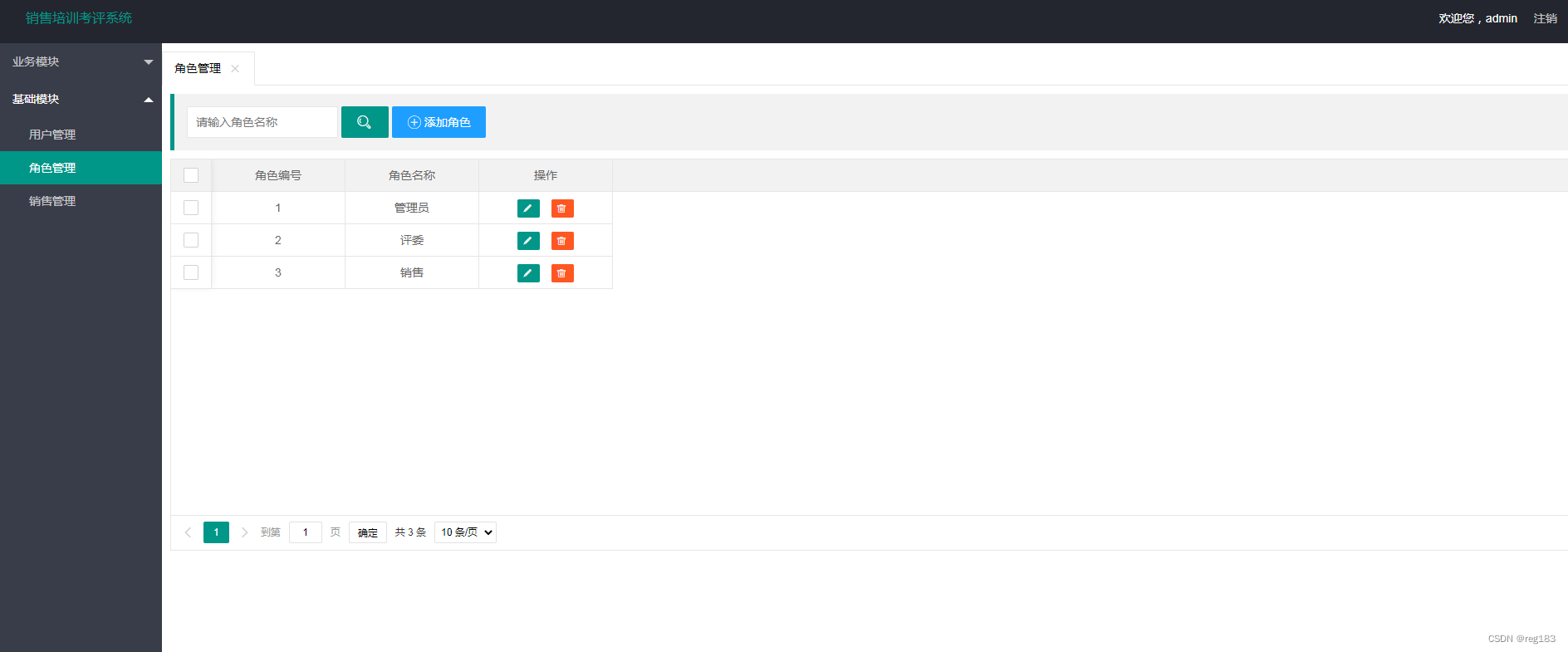Delete the 评委 role with trash icon
Viewport: 1568px width, 652px height.
(562, 241)
